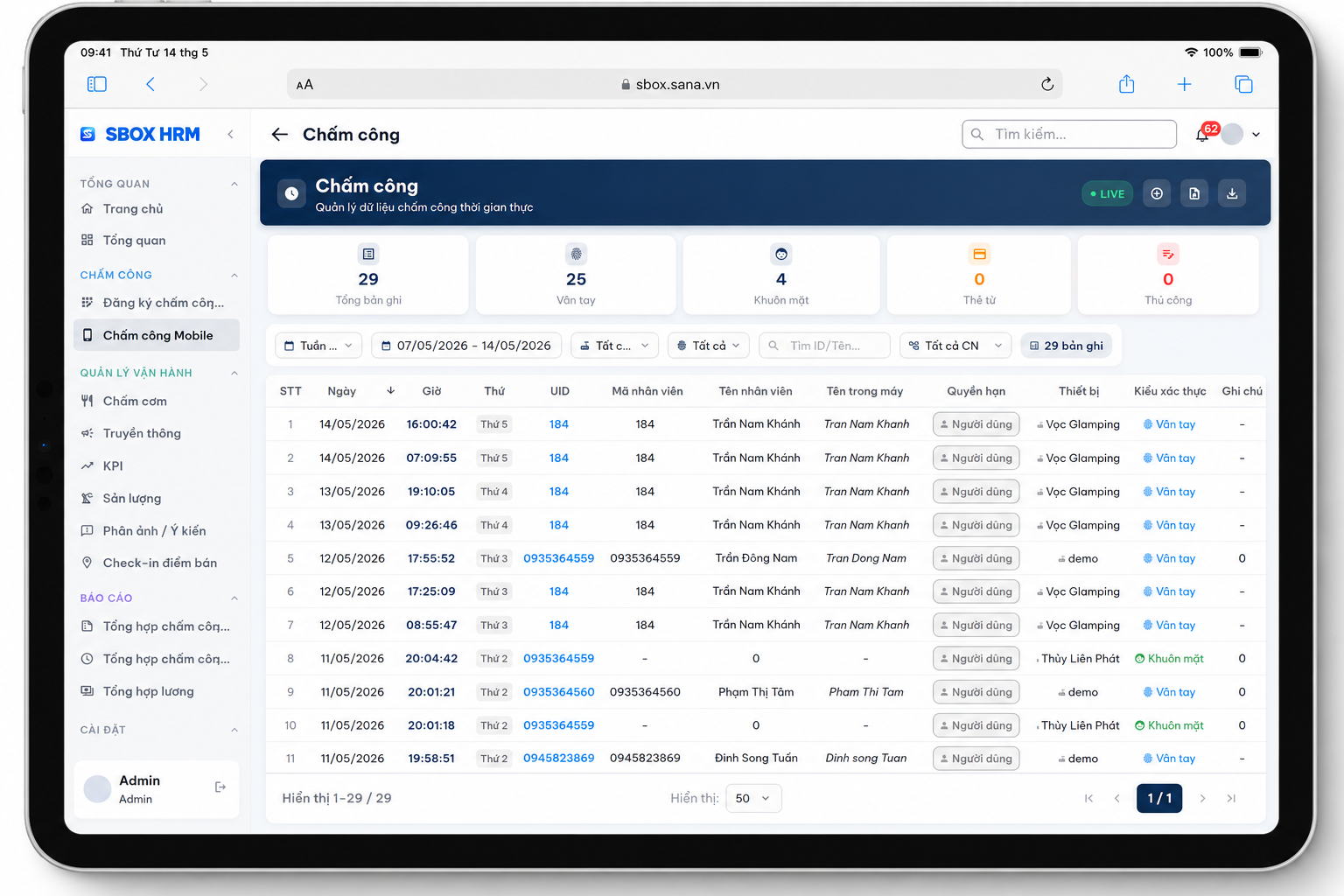1344x896 pixels.
Task: Open Phản ánh / Ý kiến item
Action: pos(157,530)
